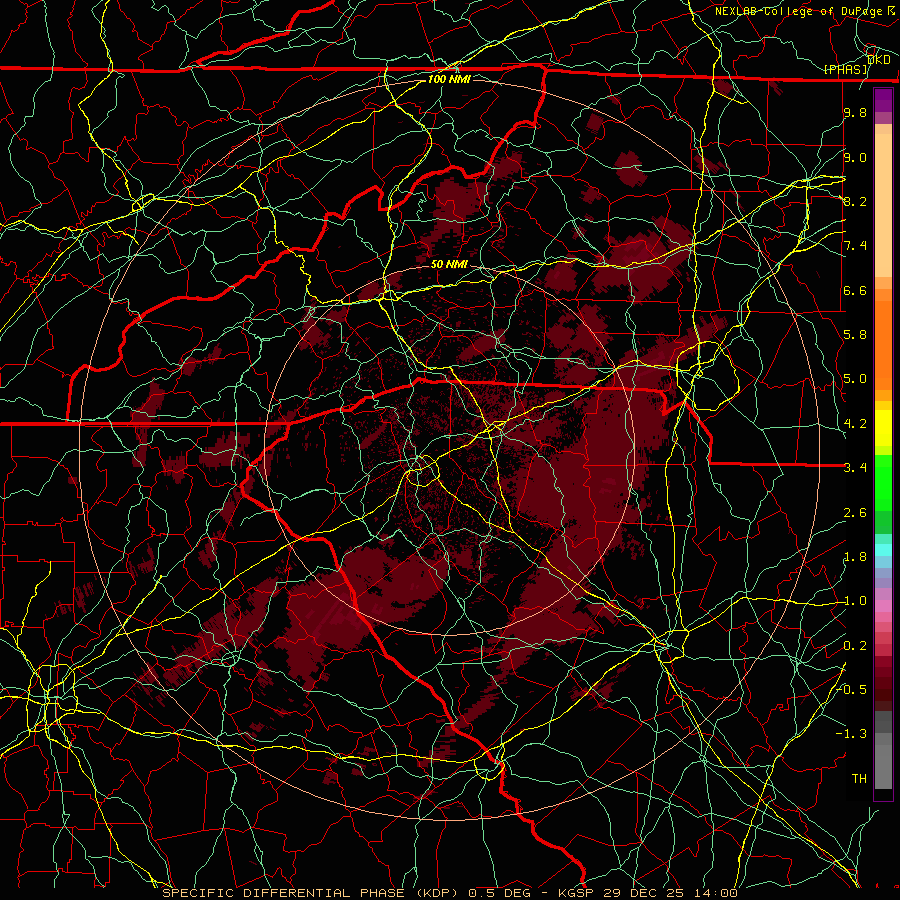Image resolution: width=900 pixels, height=900 pixels.
Task: Click the 7.4 scale value
Action: pos(855,246)
